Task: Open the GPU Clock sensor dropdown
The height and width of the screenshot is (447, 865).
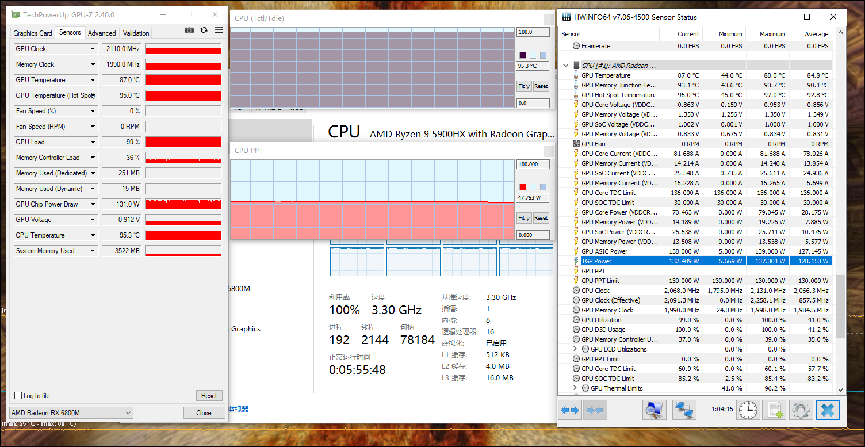Action: pyautogui.click(x=93, y=48)
